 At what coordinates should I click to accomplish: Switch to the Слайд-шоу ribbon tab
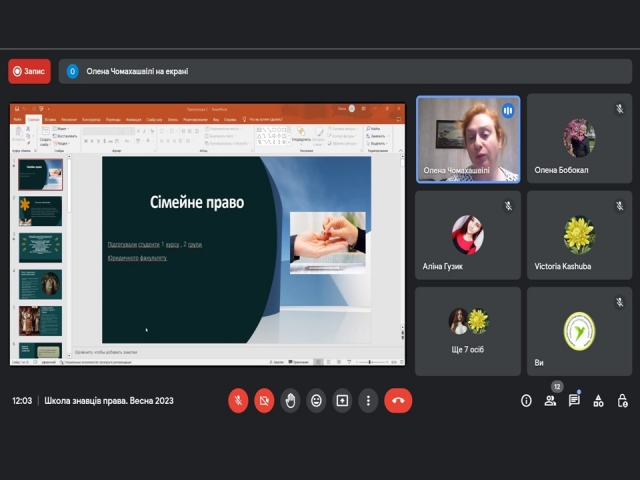click(x=154, y=120)
